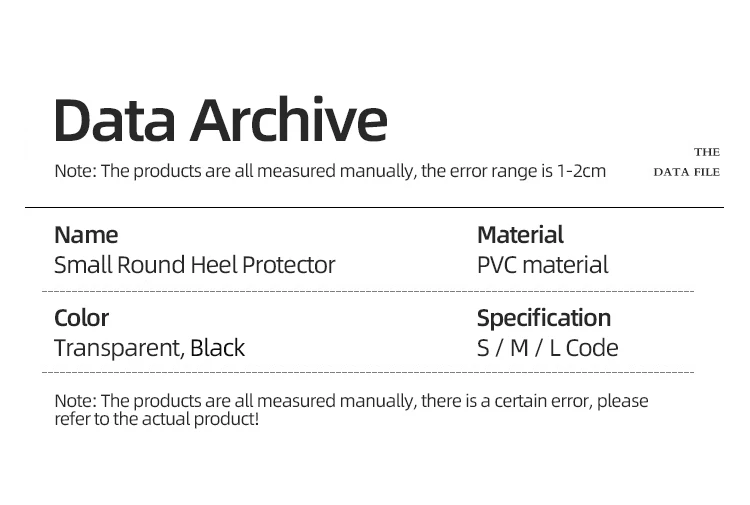Click the dotted line below Name row
This screenshot has width=750, height=505.
[x=368, y=291]
